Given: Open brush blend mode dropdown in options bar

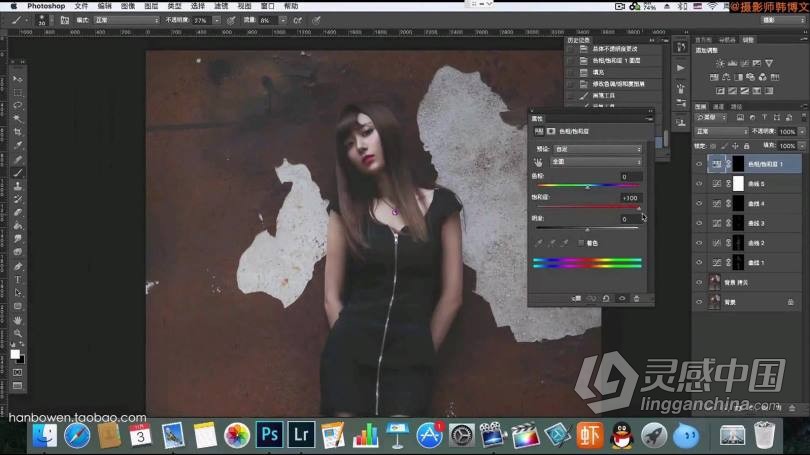Looking at the screenshot, I should 127,20.
